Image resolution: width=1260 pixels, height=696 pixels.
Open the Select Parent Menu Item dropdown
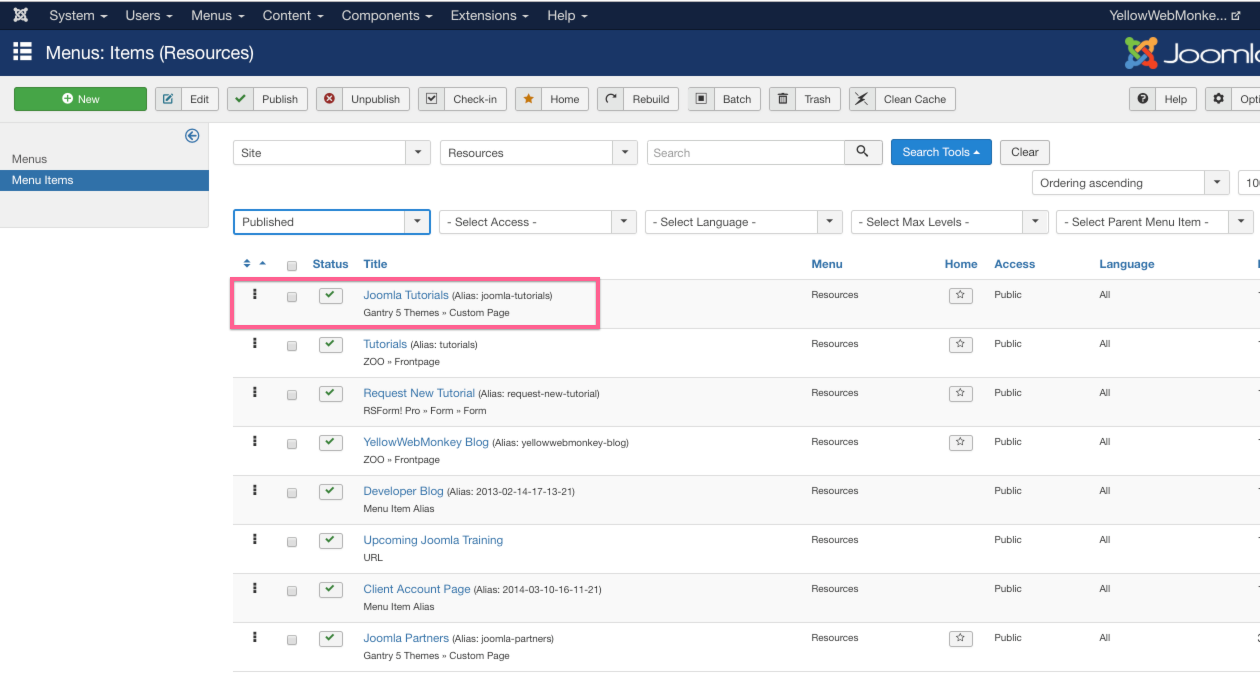pos(1155,222)
